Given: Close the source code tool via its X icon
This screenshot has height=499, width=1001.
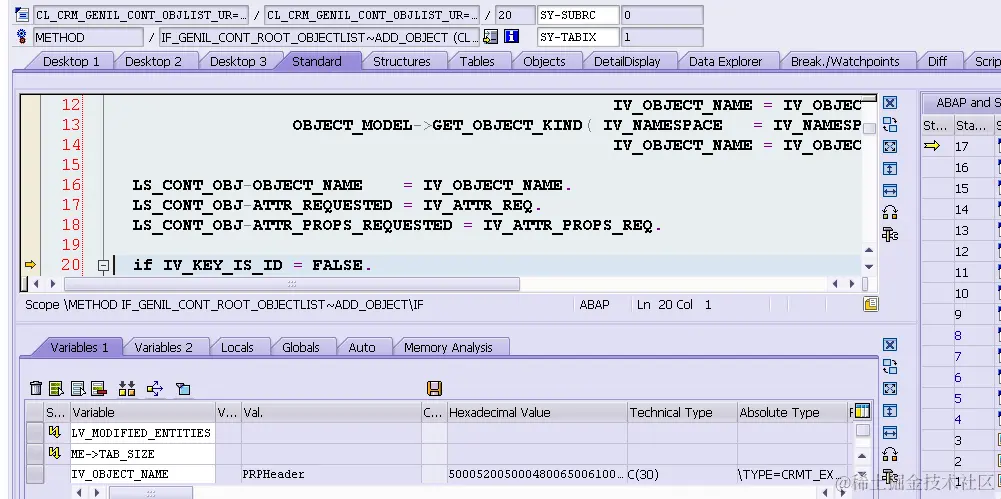Looking at the screenshot, I should 890,103.
